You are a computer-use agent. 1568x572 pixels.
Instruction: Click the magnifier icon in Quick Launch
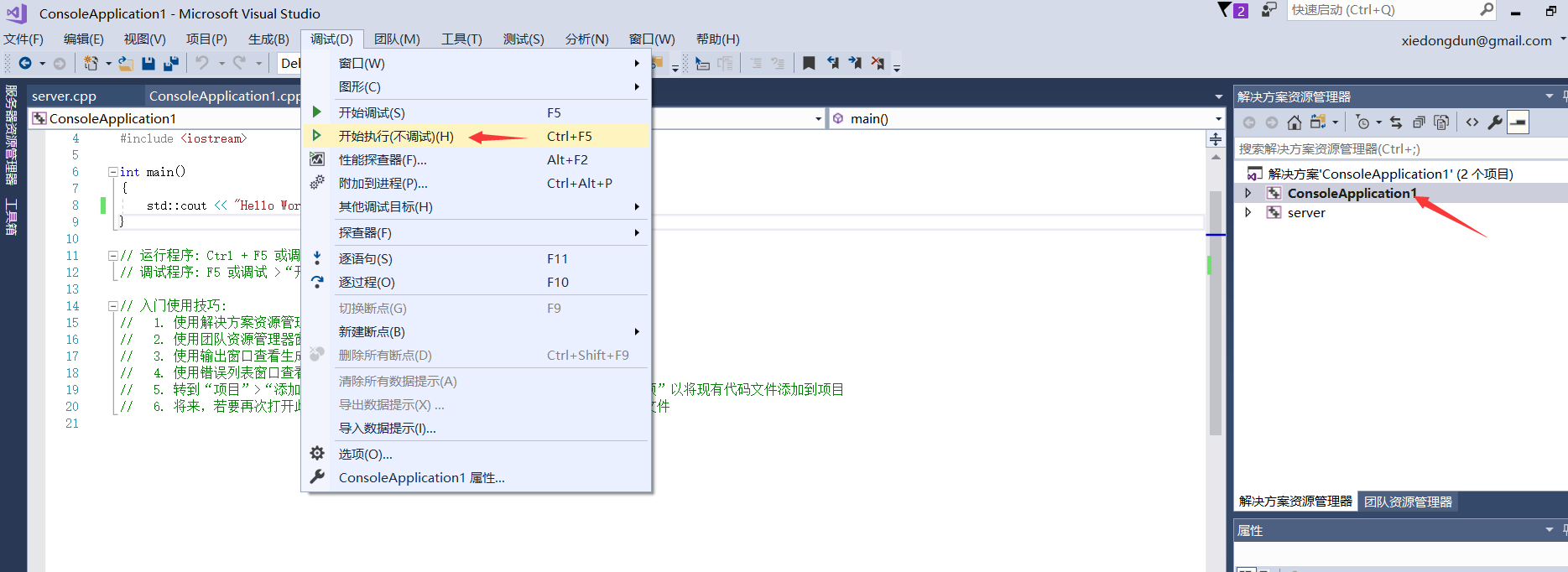click(1487, 10)
